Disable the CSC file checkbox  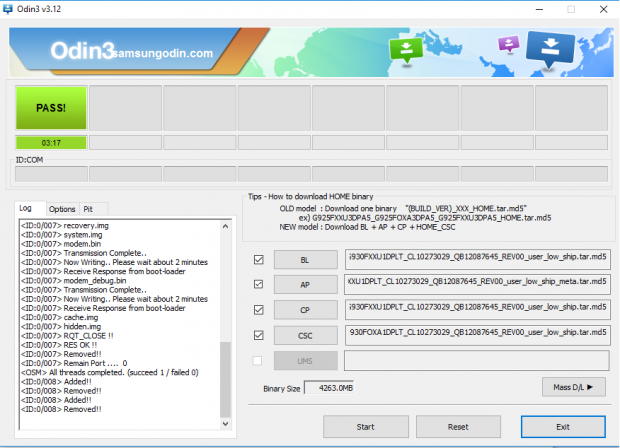(260, 335)
